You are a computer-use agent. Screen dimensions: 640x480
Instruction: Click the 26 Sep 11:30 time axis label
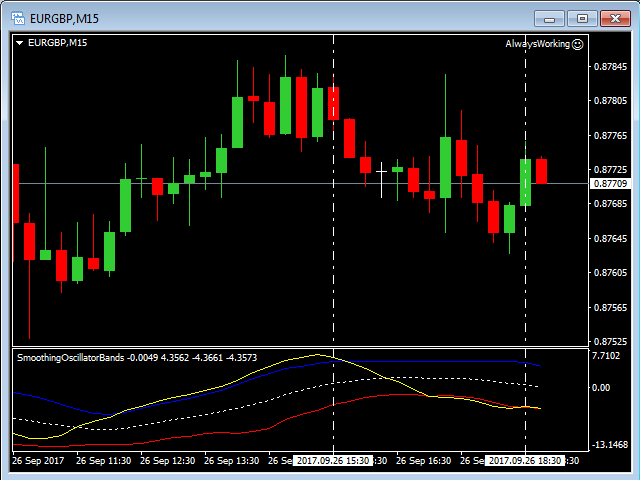[x=104, y=461]
